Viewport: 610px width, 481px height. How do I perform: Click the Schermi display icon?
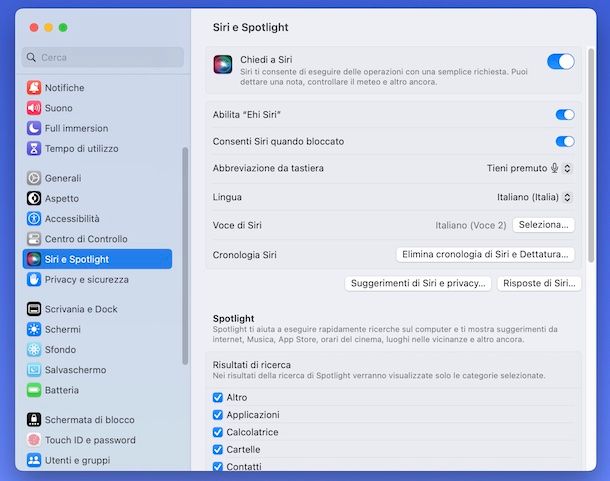coord(34,329)
